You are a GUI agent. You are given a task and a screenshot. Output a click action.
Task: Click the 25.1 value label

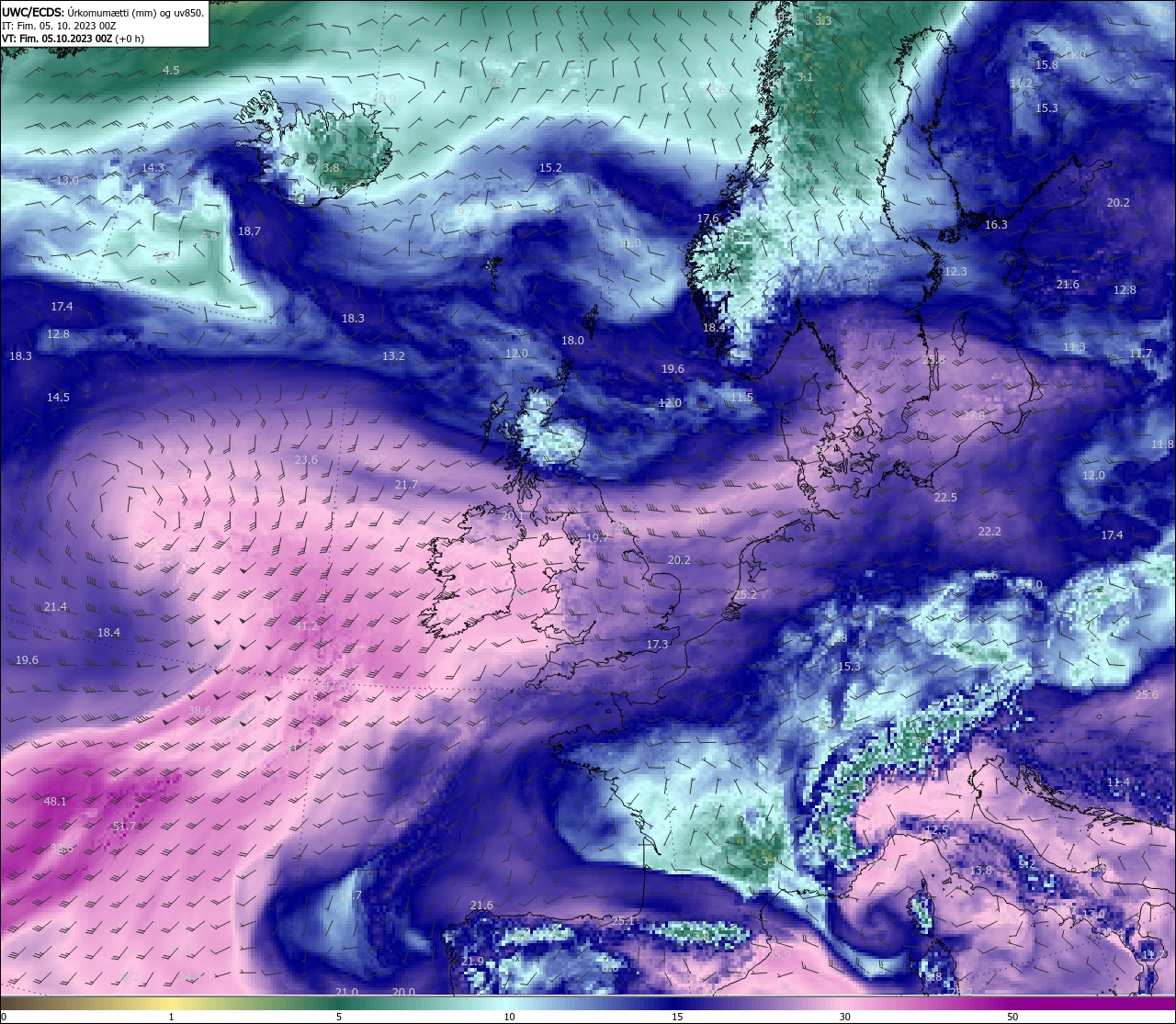(x=624, y=921)
